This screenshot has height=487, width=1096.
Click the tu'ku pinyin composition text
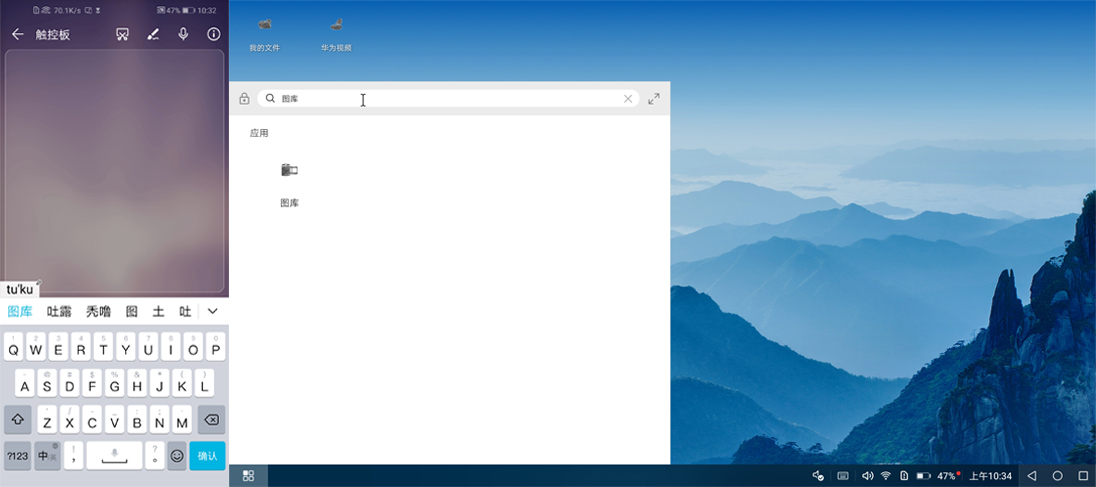coord(20,290)
